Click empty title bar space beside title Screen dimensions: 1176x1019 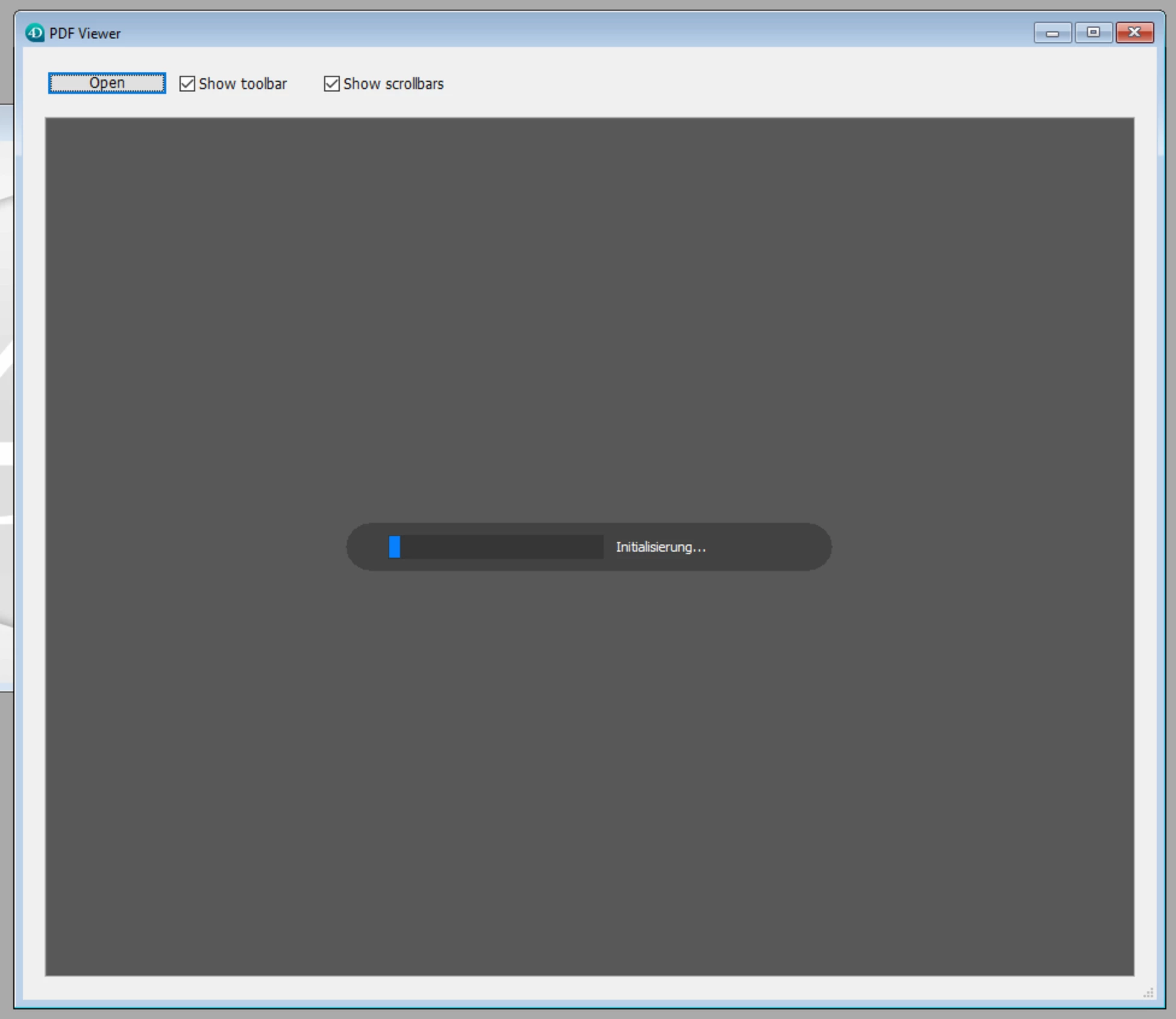pyautogui.click(x=542, y=33)
